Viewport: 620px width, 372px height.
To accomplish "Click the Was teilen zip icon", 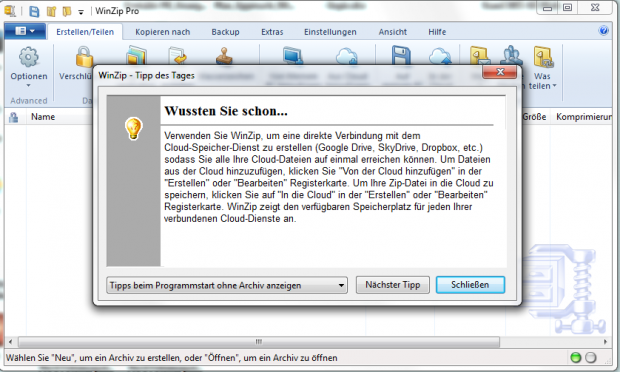I will 543,57.
